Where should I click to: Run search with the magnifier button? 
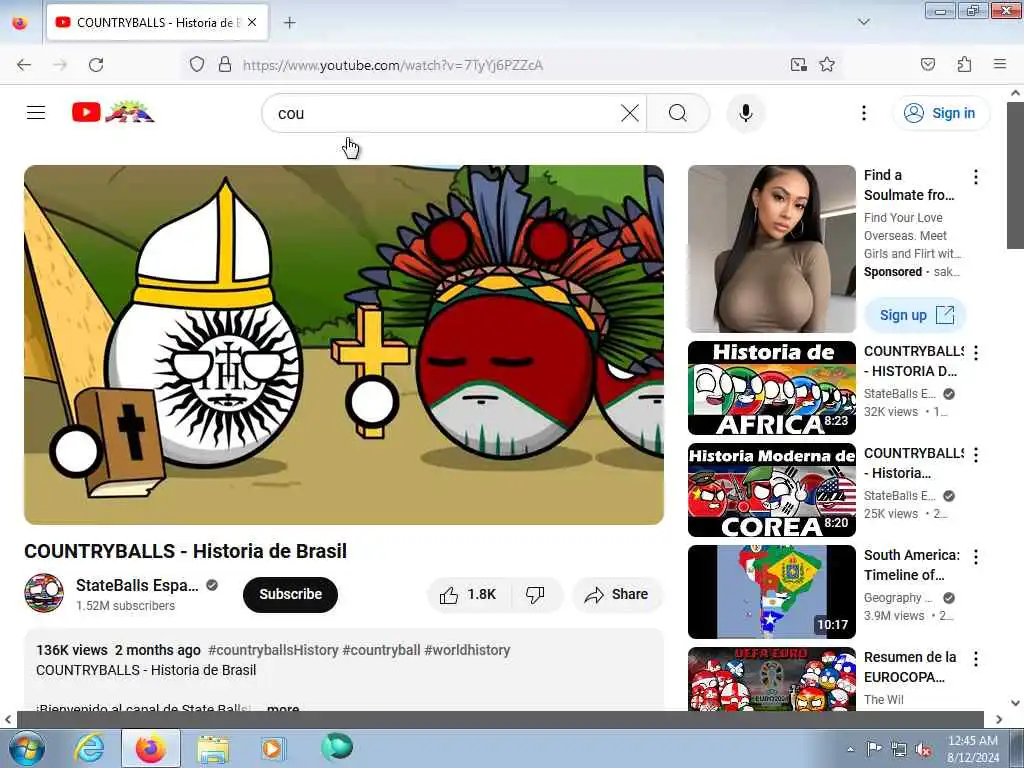point(678,113)
